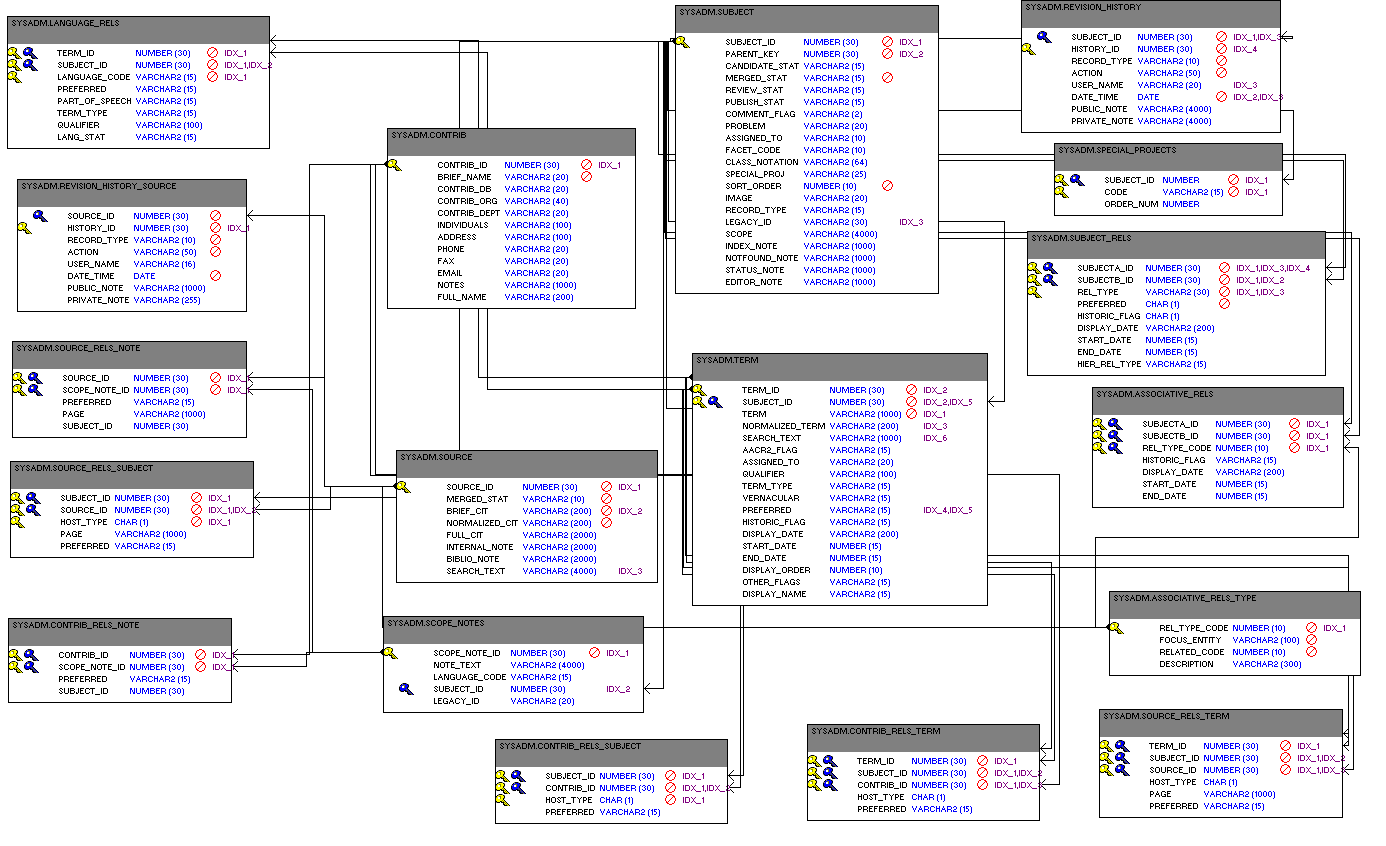Viewport: 1386px width, 846px height.
Task: Click the HIER_REL_TYPE column in SUBJECT_RELS
Action: coord(1110,364)
